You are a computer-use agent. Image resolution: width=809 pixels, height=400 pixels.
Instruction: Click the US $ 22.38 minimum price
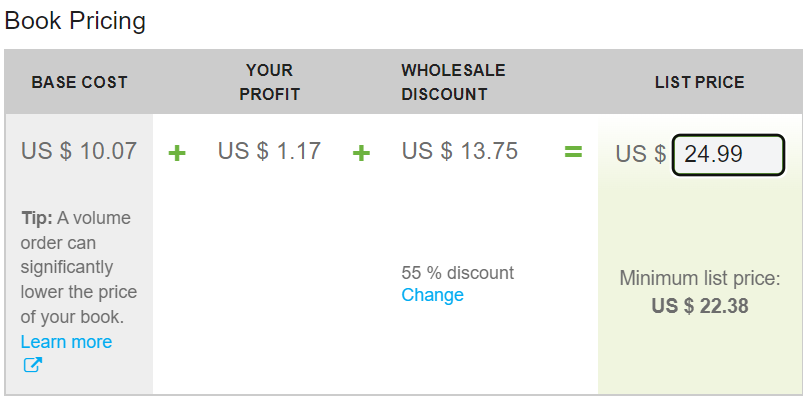pyautogui.click(x=700, y=306)
